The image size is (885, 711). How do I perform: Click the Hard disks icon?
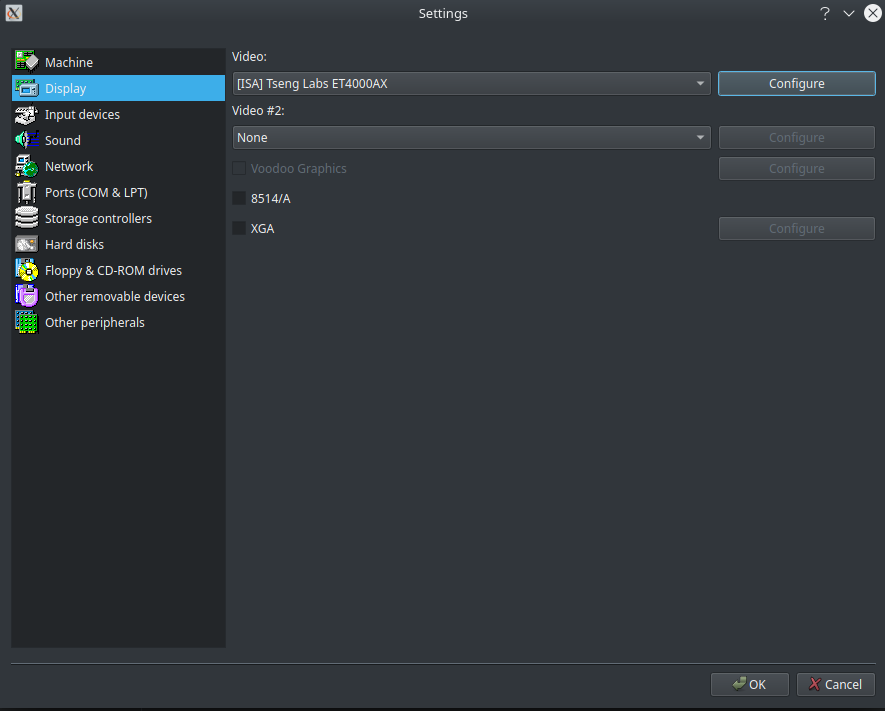[27, 244]
